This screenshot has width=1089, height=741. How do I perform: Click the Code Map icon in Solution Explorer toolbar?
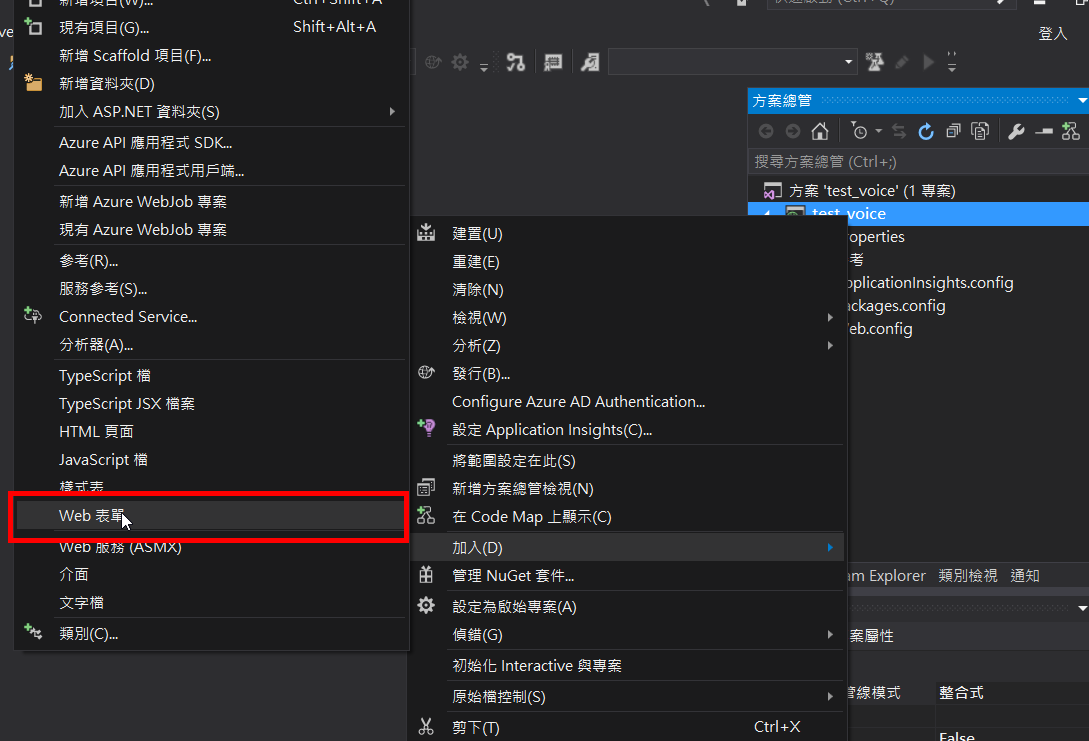(x=1071, y=131)
